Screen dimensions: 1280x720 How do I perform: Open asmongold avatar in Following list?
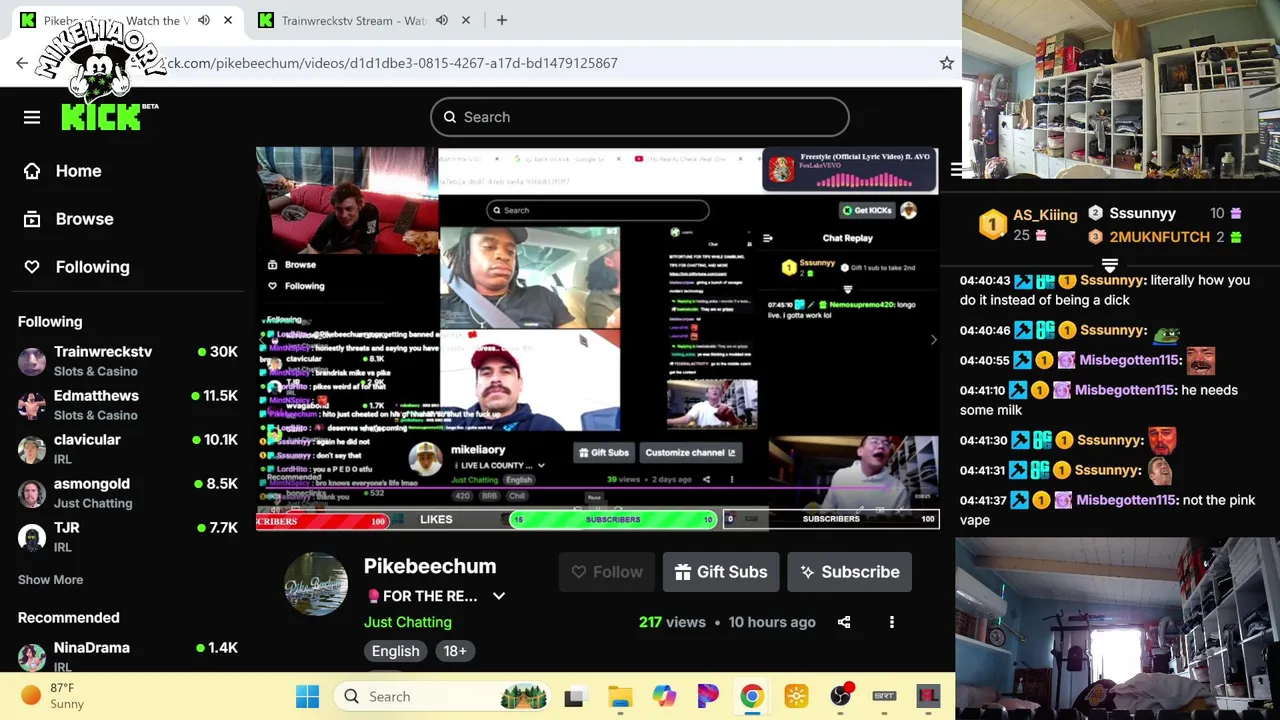pyautogui.click(x=32, y=493)
